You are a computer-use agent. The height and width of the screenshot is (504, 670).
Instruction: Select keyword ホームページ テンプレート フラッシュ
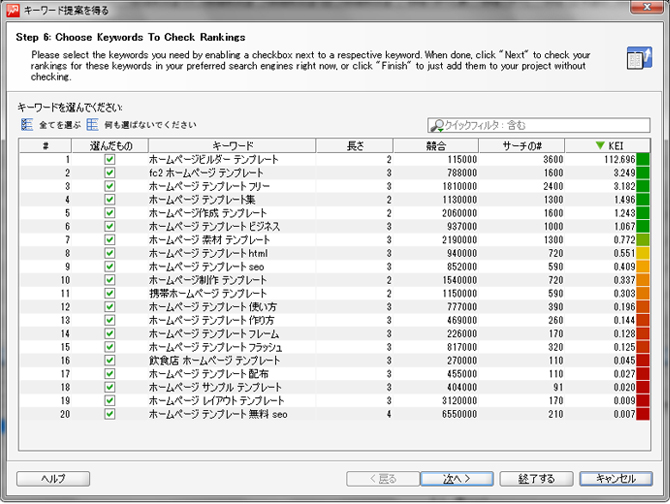click(215, 347)
